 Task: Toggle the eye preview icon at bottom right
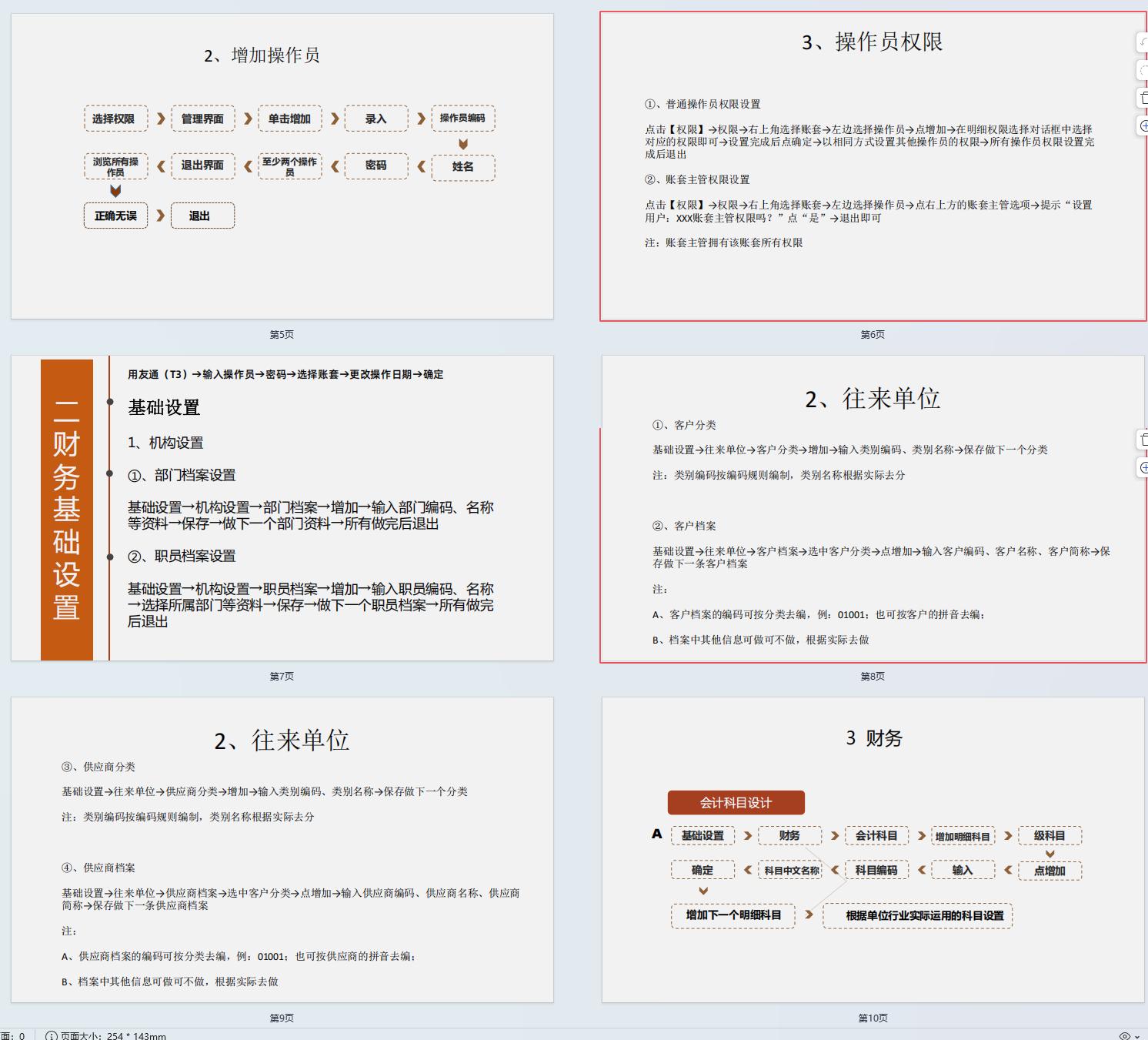click(1125, 1036)
